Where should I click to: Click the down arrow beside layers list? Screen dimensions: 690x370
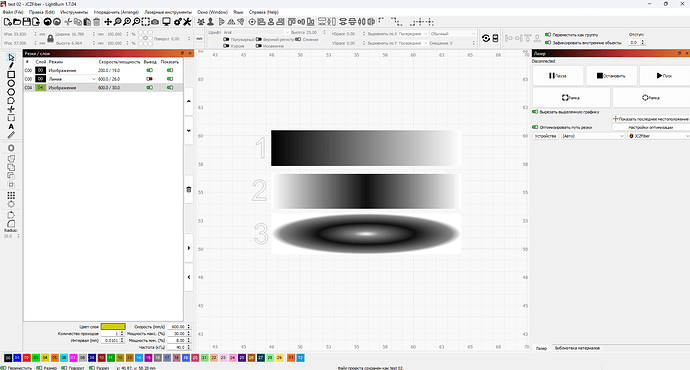pyautogui.click(x=189, y=131)
